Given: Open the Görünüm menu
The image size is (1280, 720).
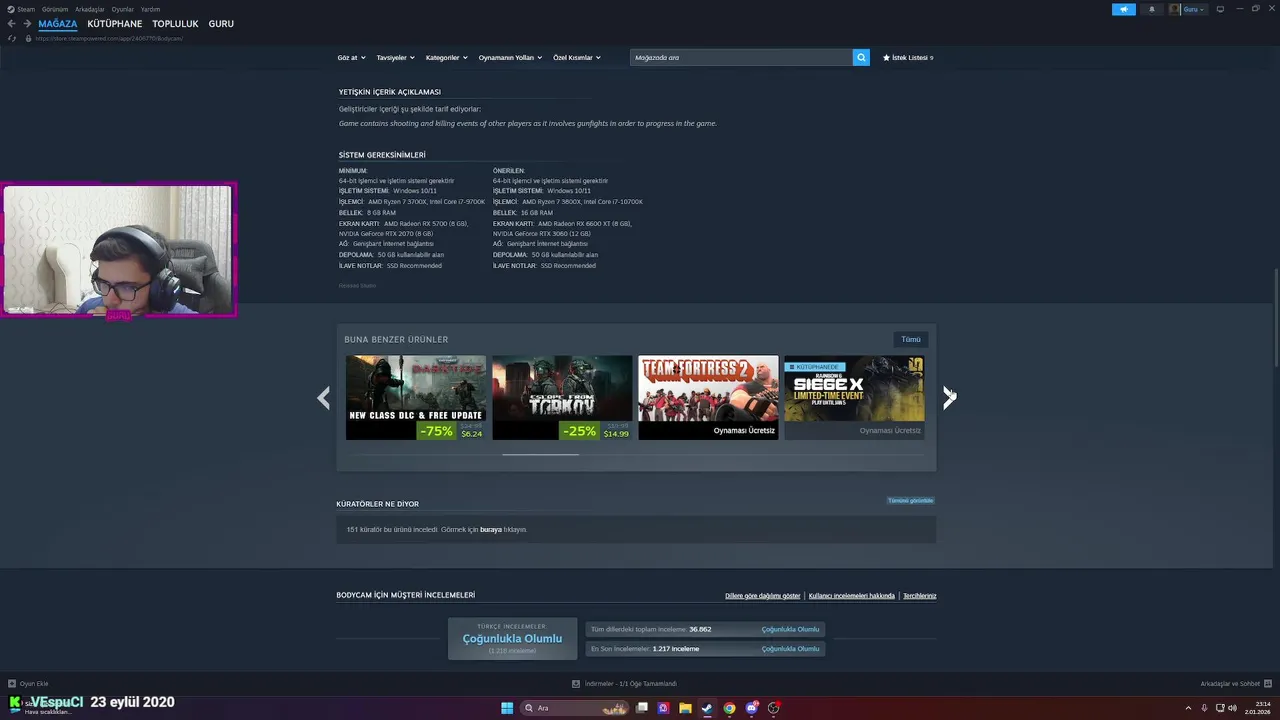Looking at the screenshot, I should point(55,9).
